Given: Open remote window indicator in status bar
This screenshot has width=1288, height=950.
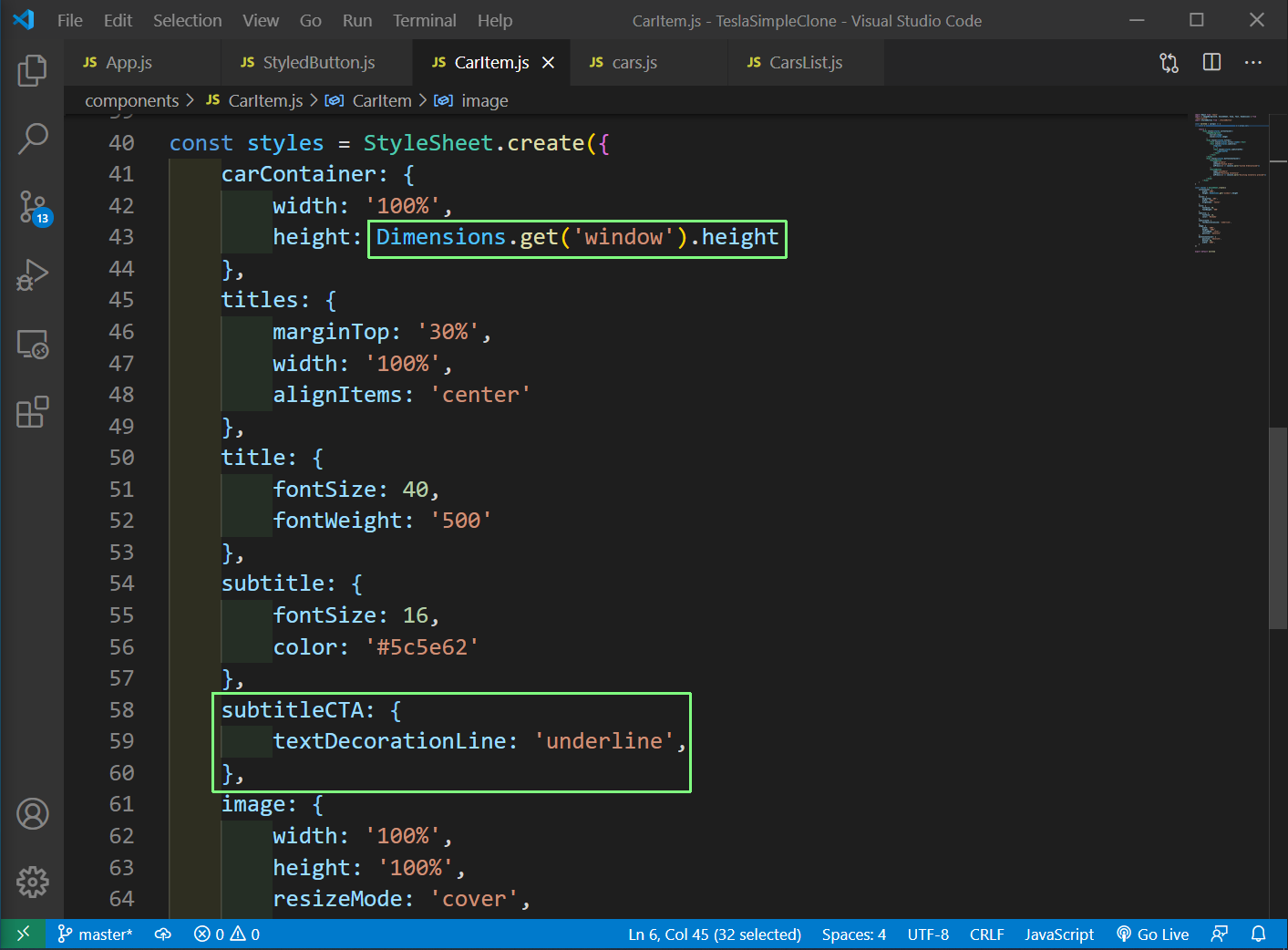Looking at the screenshot, I should (x=23, y=934).
